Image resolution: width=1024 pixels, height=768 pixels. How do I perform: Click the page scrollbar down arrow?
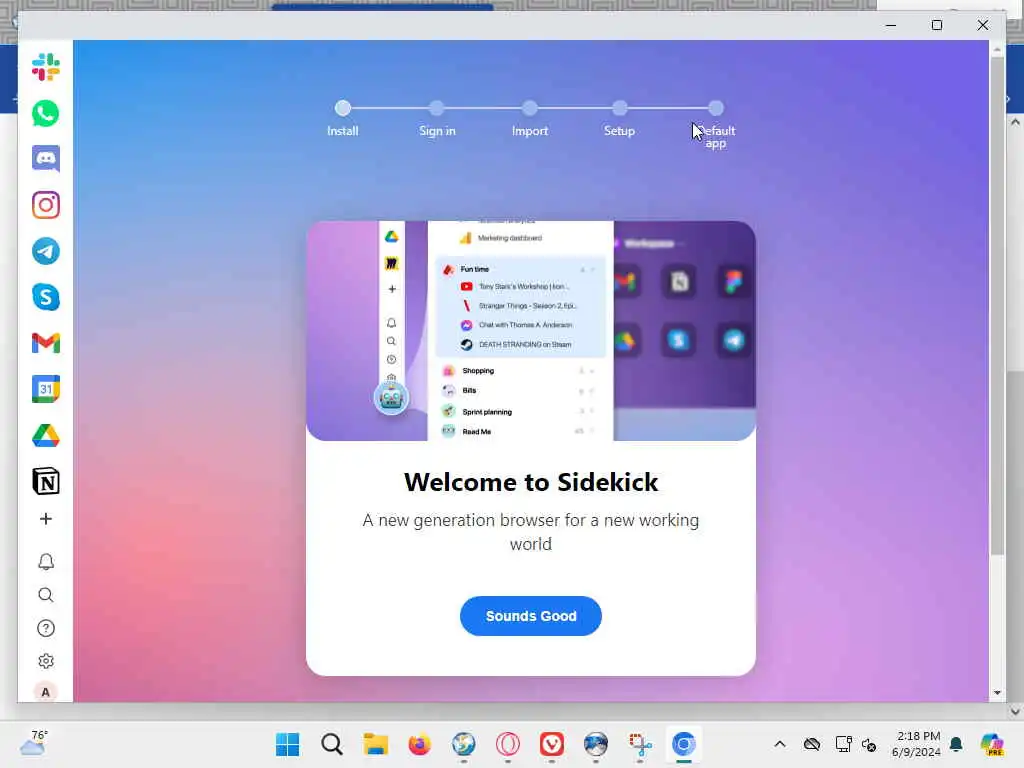tap(997, 693)
